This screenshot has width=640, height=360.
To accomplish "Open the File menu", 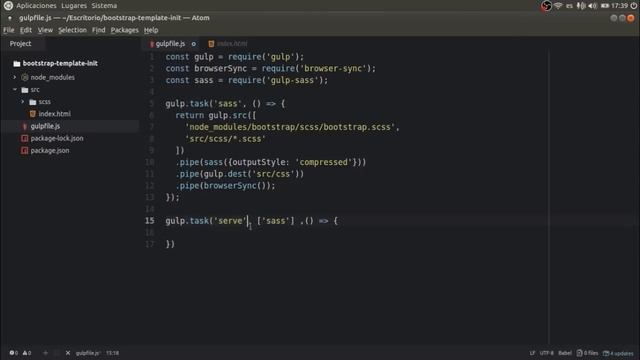I will coord(9,30).
